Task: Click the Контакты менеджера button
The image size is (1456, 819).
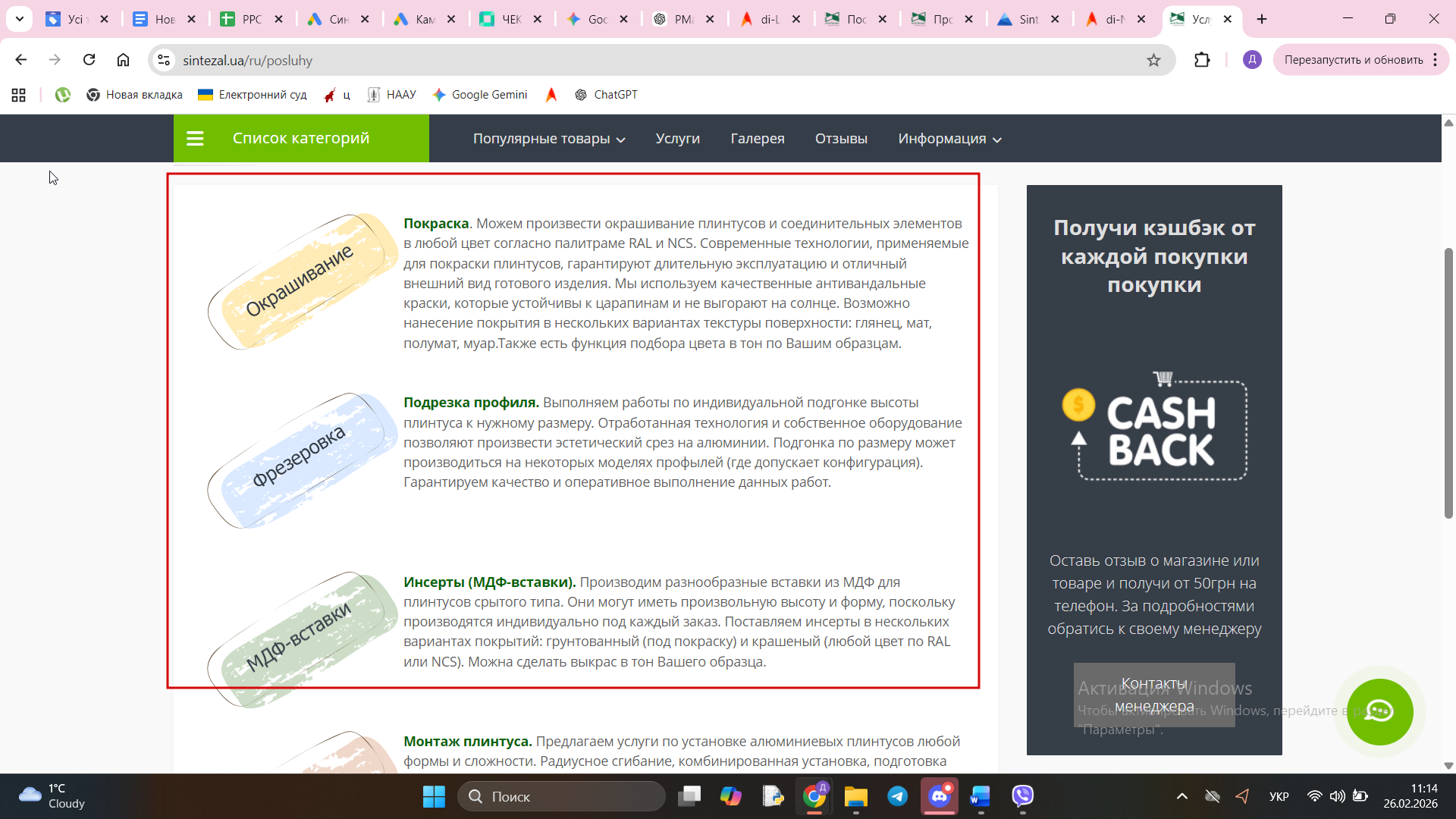Action: pos(1153,695)
